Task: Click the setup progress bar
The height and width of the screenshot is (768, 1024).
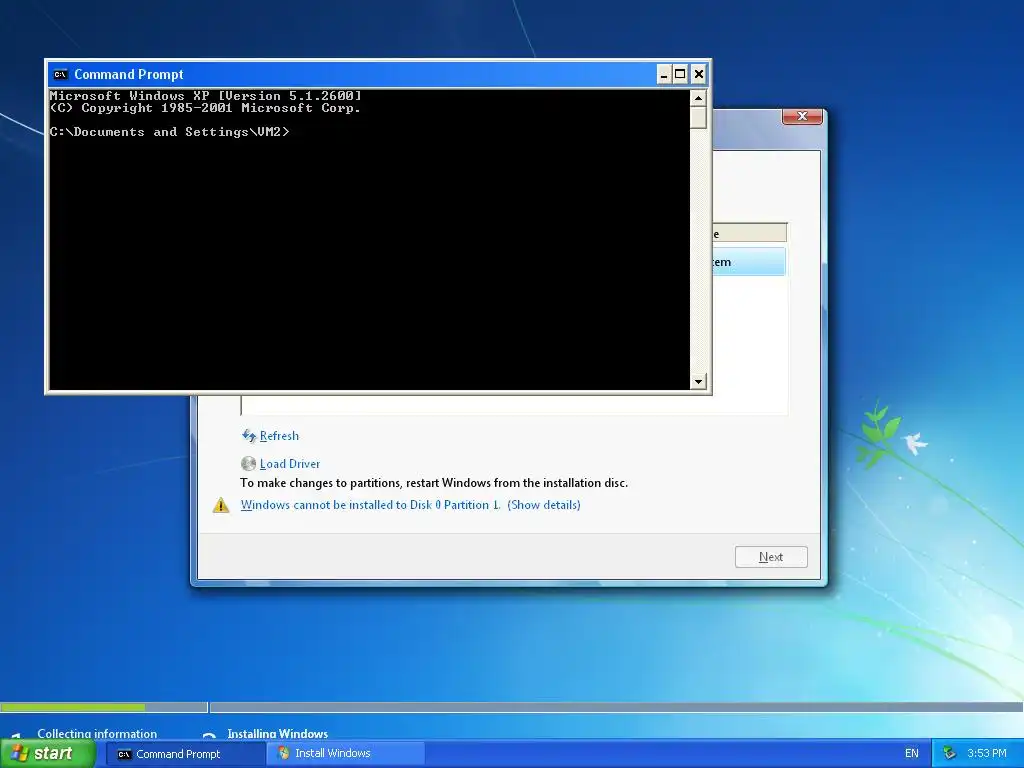Action: point(512,707)
